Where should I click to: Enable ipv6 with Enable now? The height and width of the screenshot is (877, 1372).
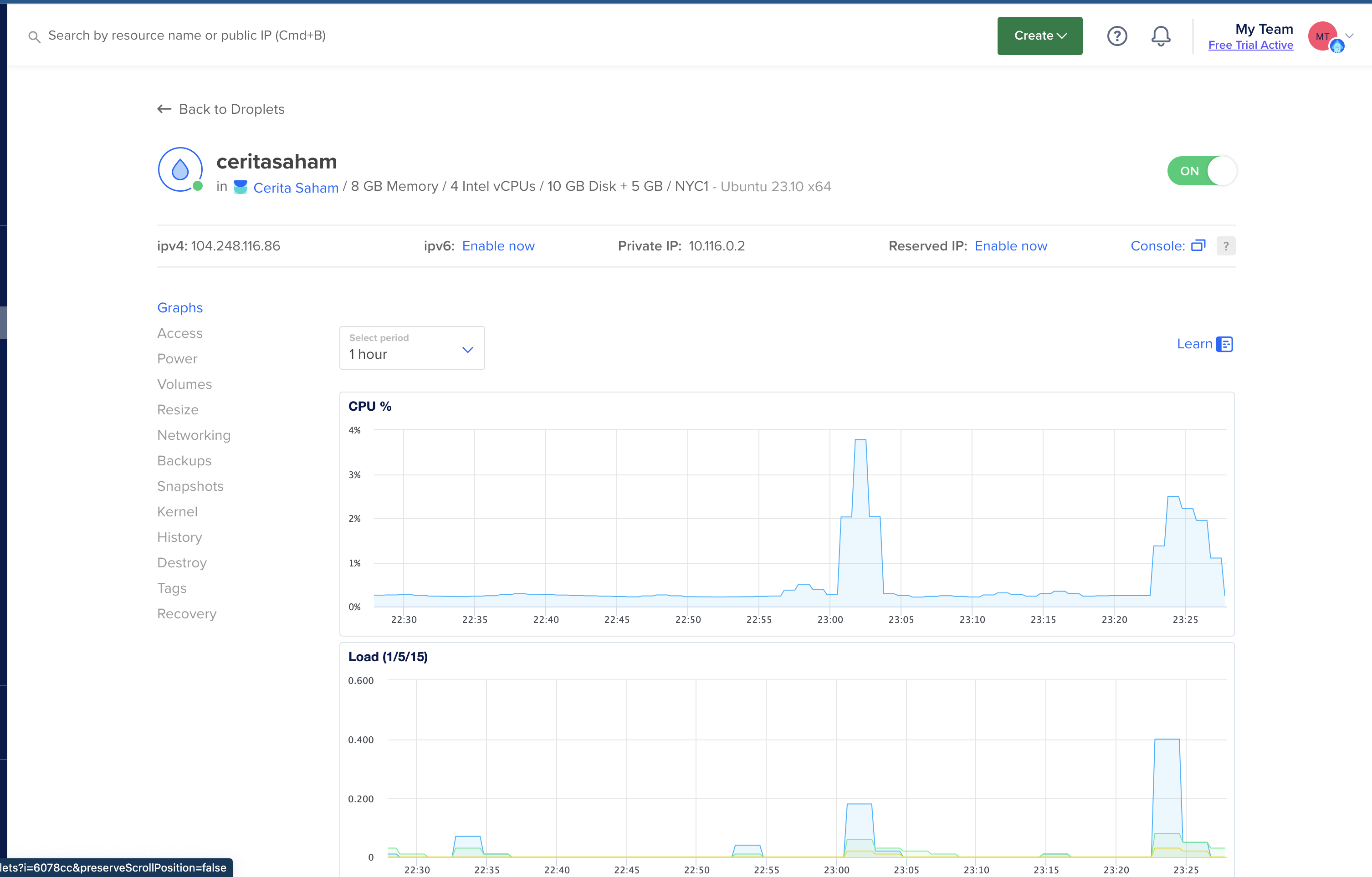(x=498, y=246)
